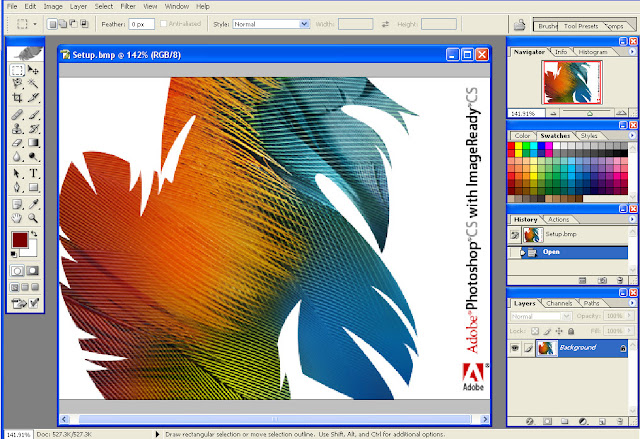Select the Pen tool
The image size is (640, 439).
tap(17, 187)
